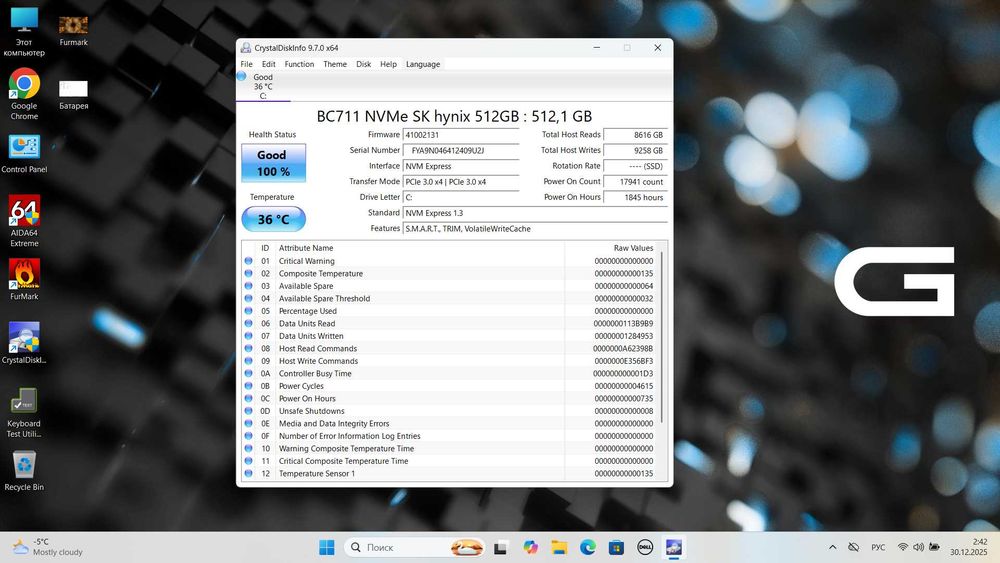Click the Firmware field 41002131
Image resolution: width=1000 pixels, height=563 pixels.
pyautogui.click(x=460, y=135)
